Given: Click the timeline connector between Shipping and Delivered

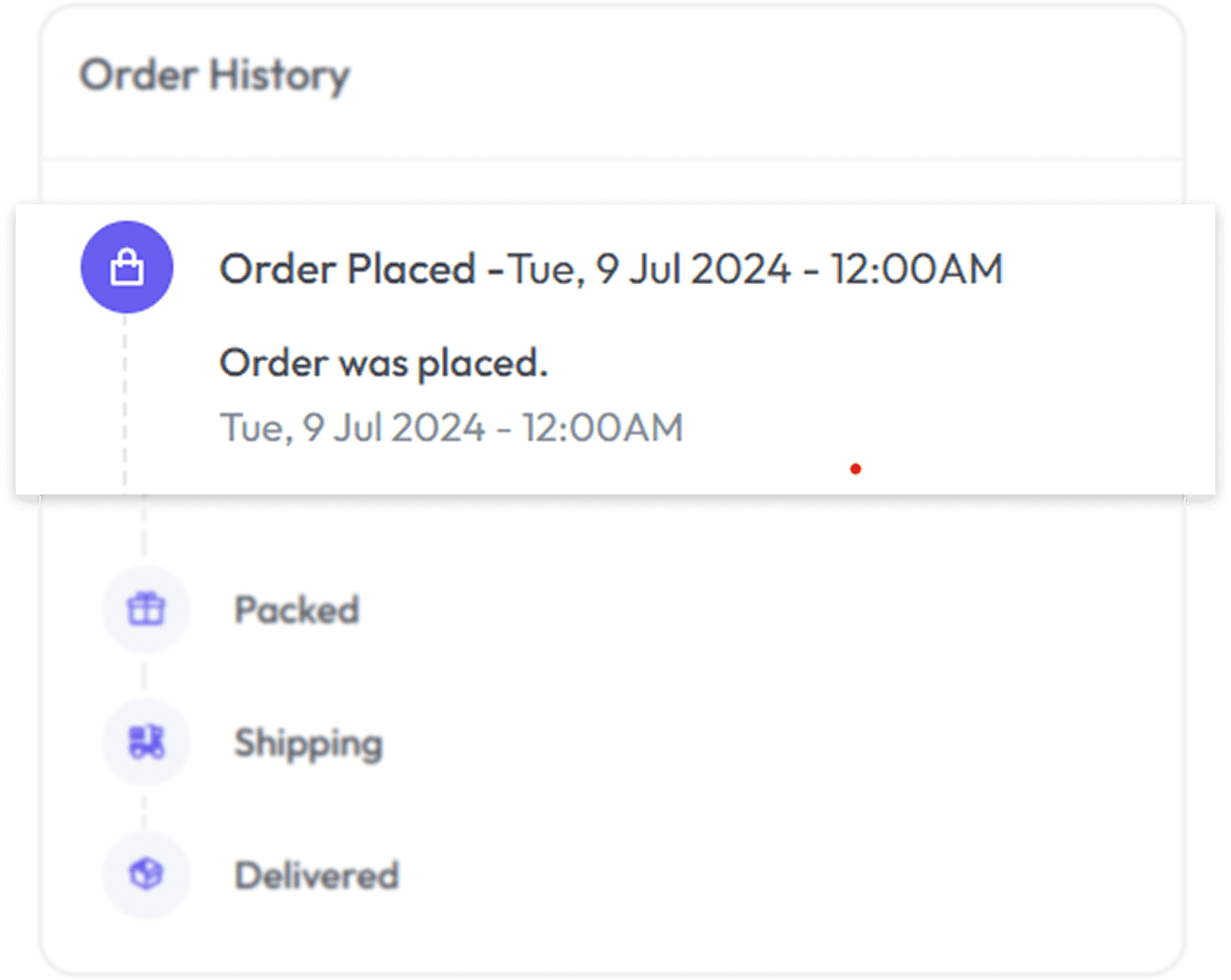Looking at the screenshot, I should coord(145,809).
